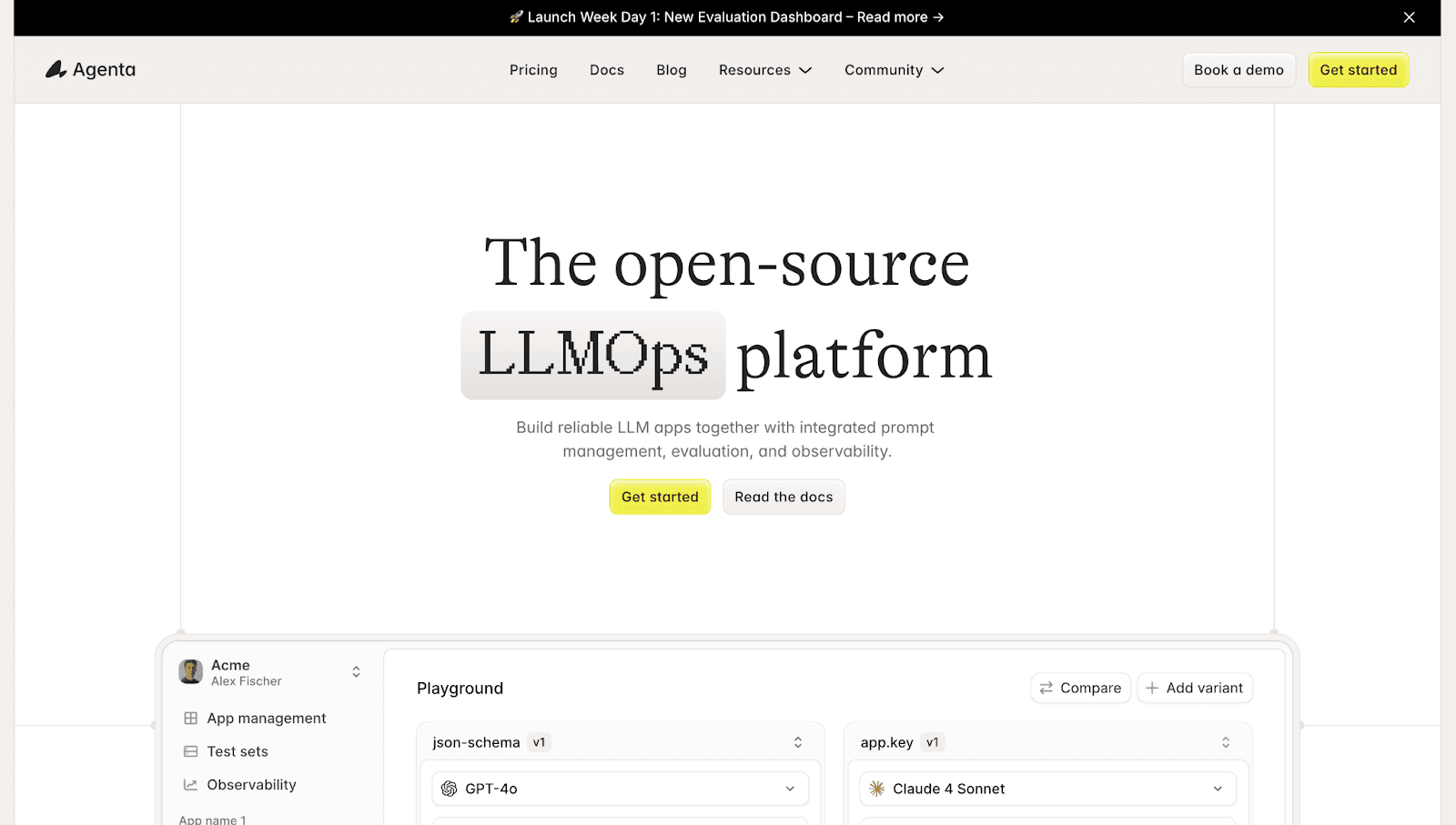Open the Claude 4 Sonnet model dropdown
Image resolution: width=1456 pixels, height=825 pixels.
pyautogui.click(x=1048, y=789)
